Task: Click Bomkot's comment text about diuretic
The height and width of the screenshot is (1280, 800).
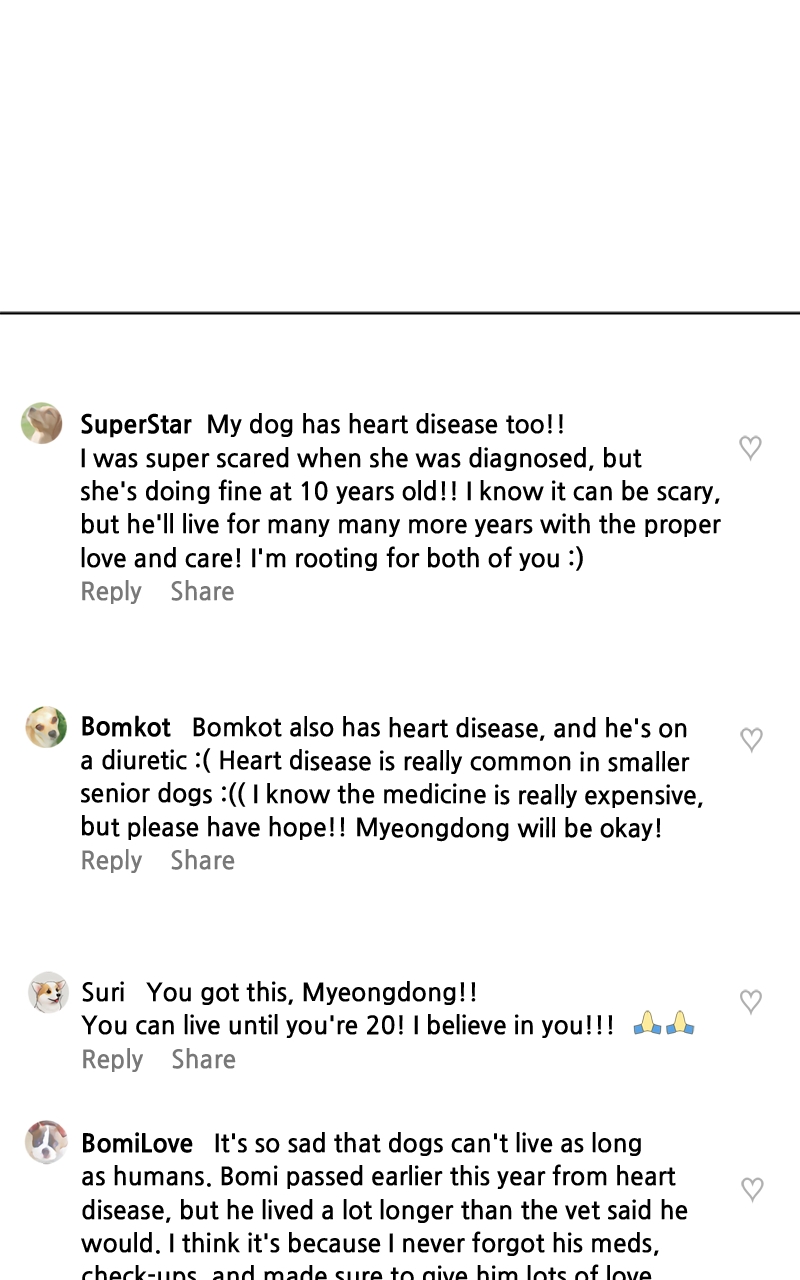Action: point(385,778)
